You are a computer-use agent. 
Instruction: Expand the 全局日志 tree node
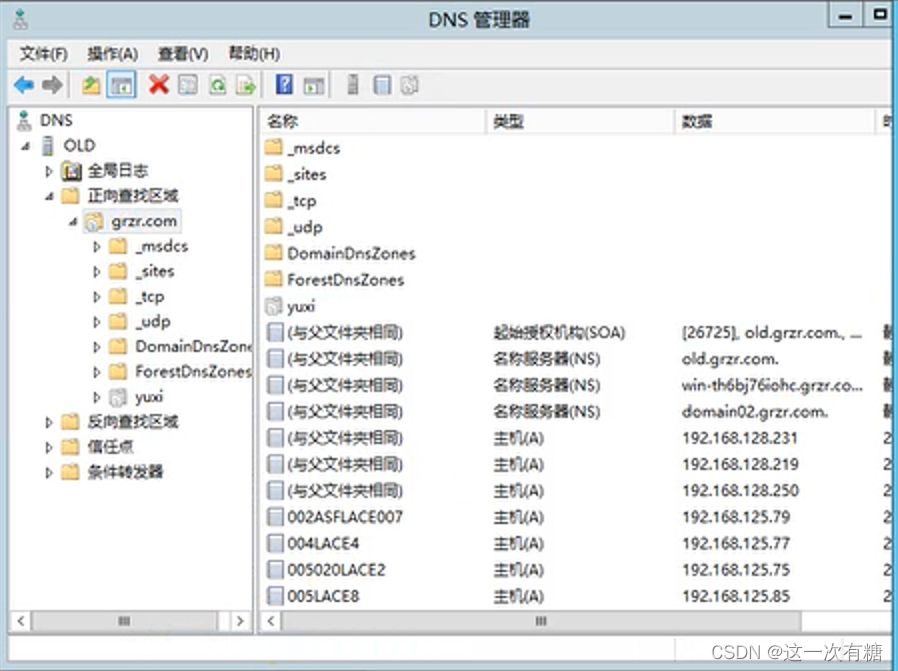(48, 170)
